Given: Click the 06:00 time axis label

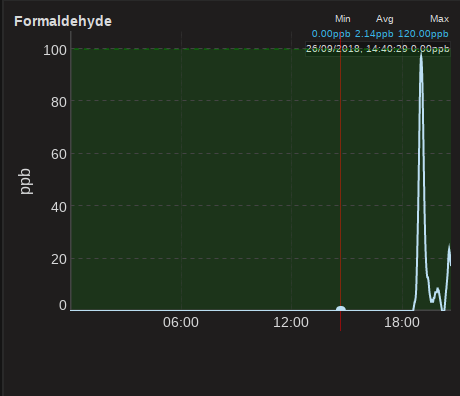Looking at the screenshot, I should pyautogui.click(x=181, y=322).
